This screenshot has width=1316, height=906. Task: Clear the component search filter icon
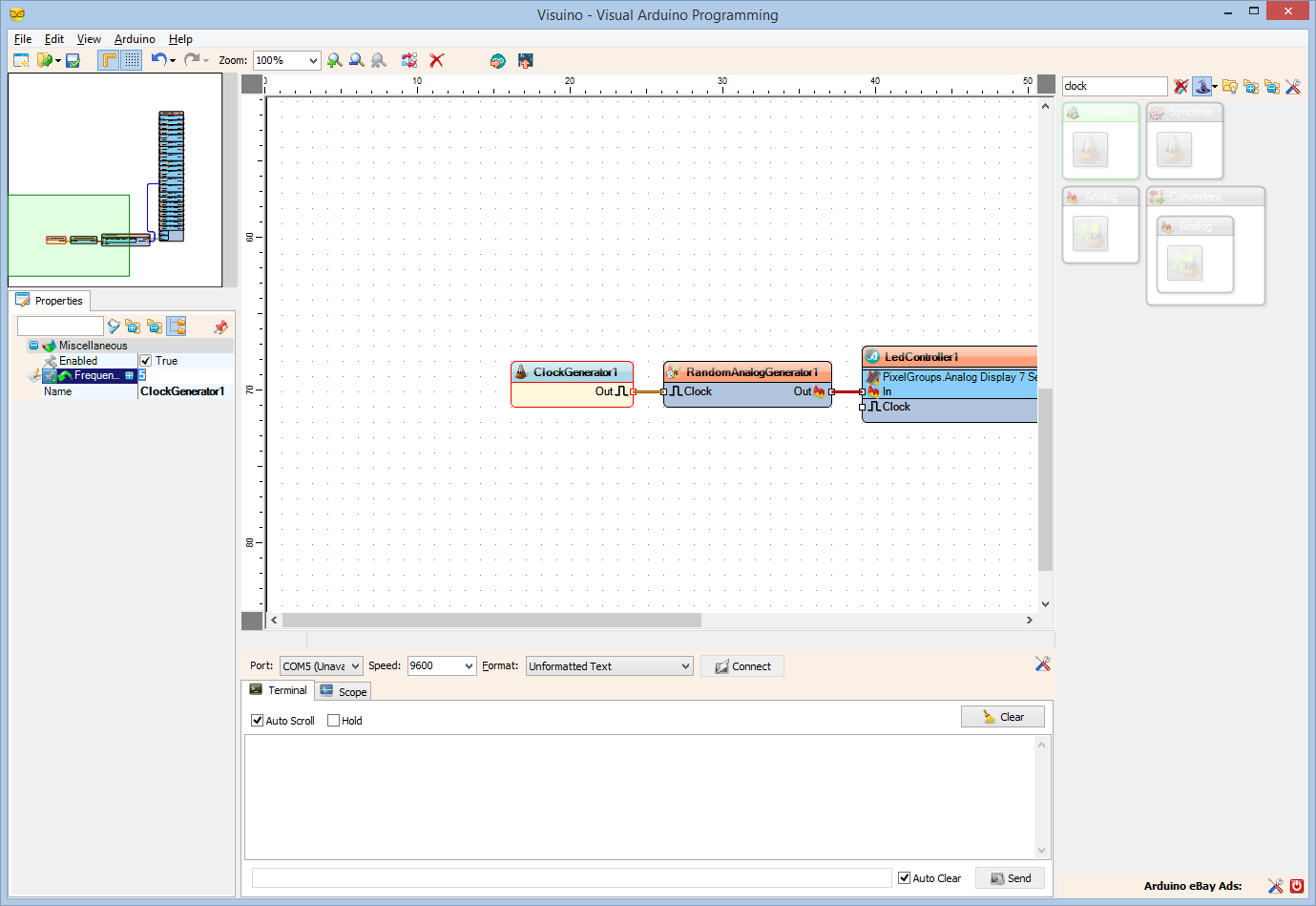click(x=1181, y=86)
